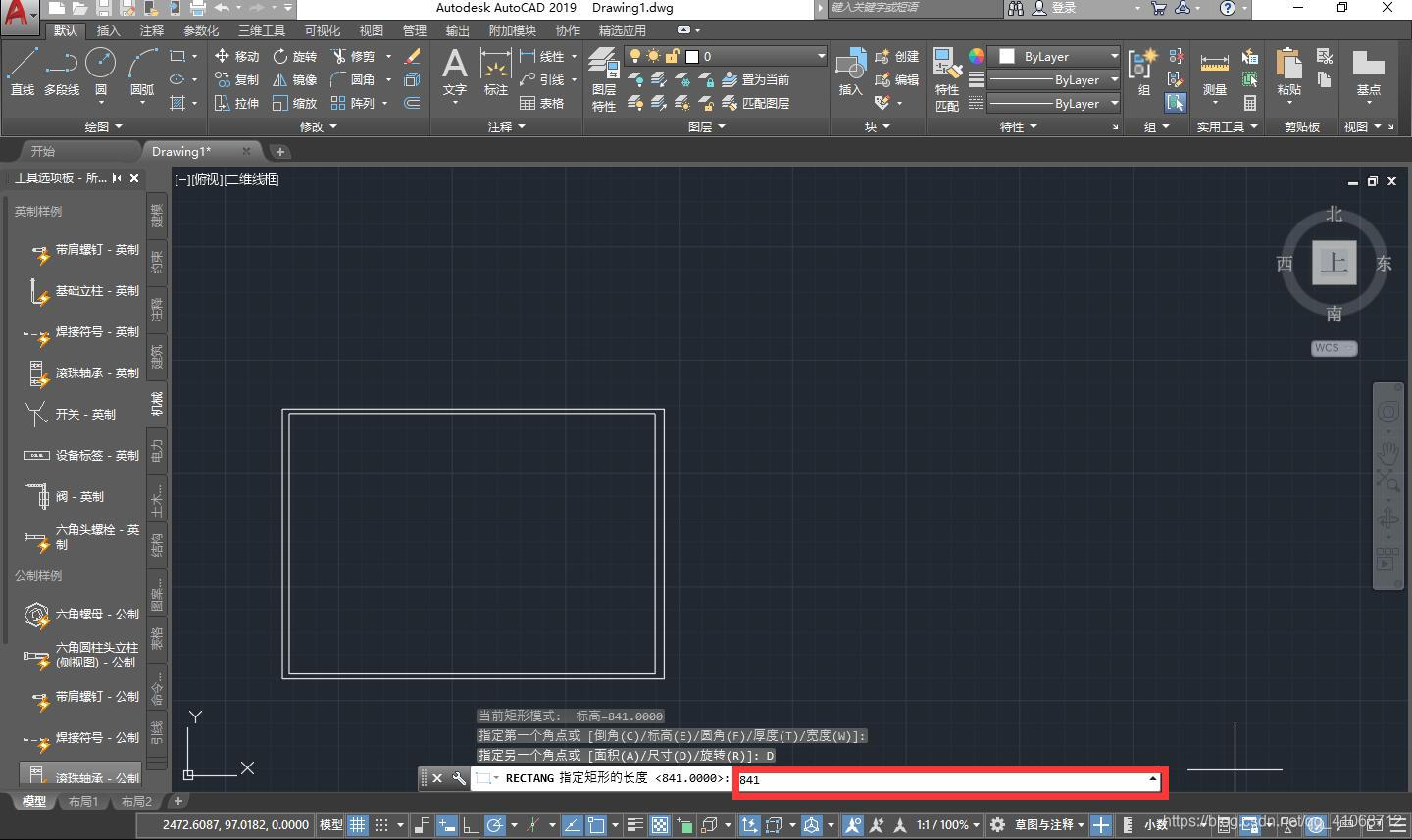Screen dimensions: 1412x840
Task: Open the ByLayer color dropdown
Action: [x=1114, y=56]
